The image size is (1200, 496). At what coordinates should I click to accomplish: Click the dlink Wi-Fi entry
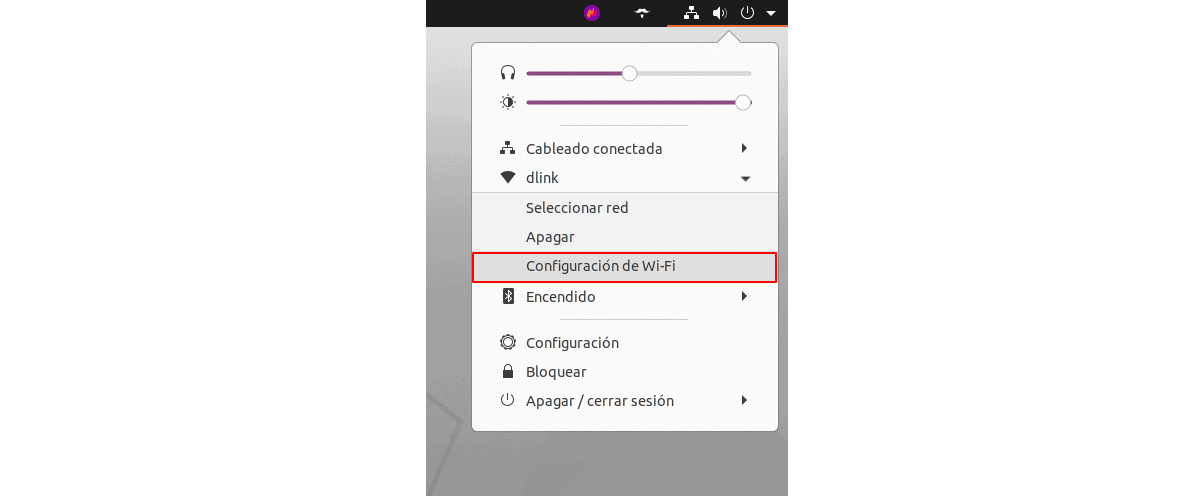(625, 178)
